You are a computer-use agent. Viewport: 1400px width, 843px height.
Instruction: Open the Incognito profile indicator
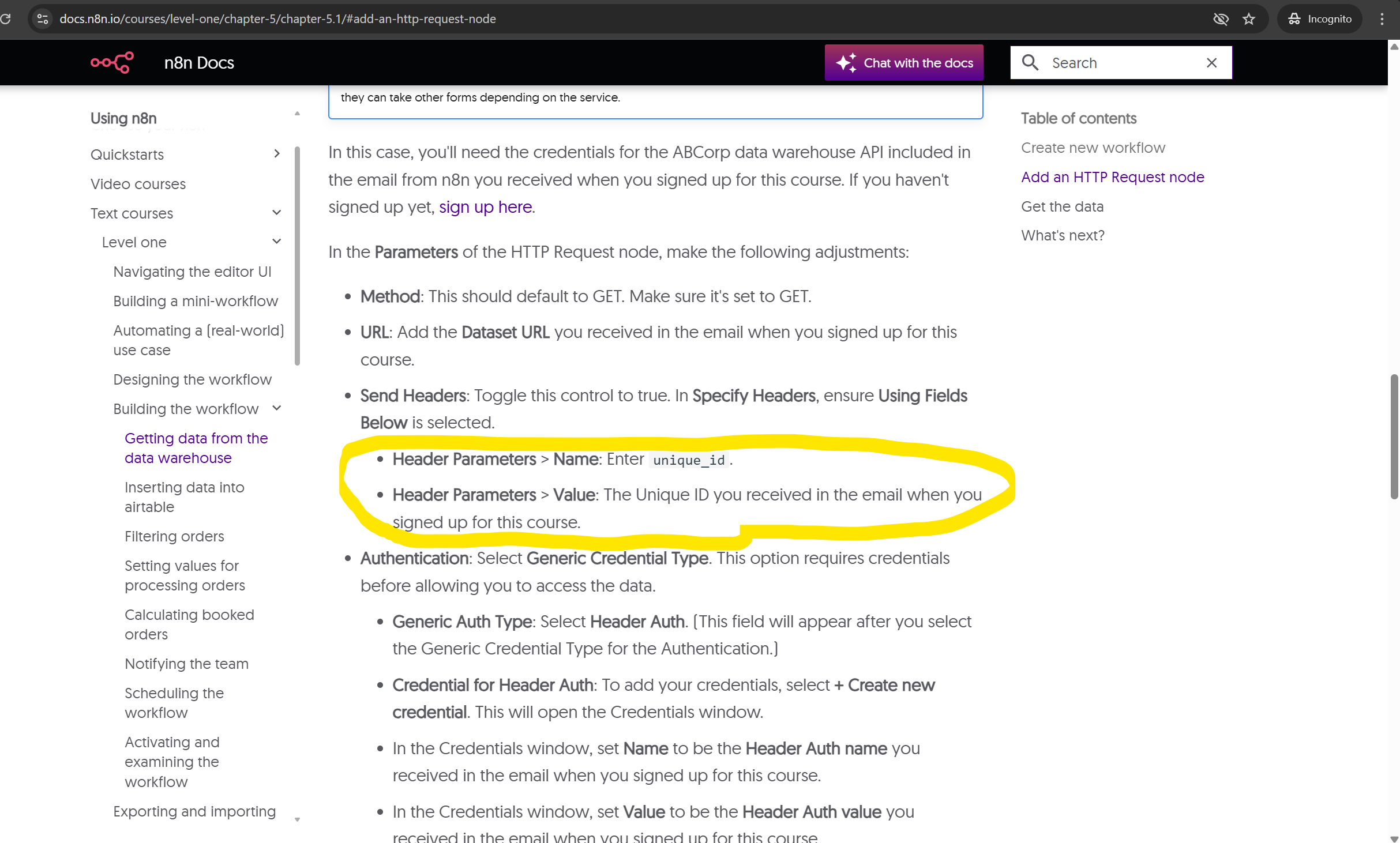[x=1320, y=19]
